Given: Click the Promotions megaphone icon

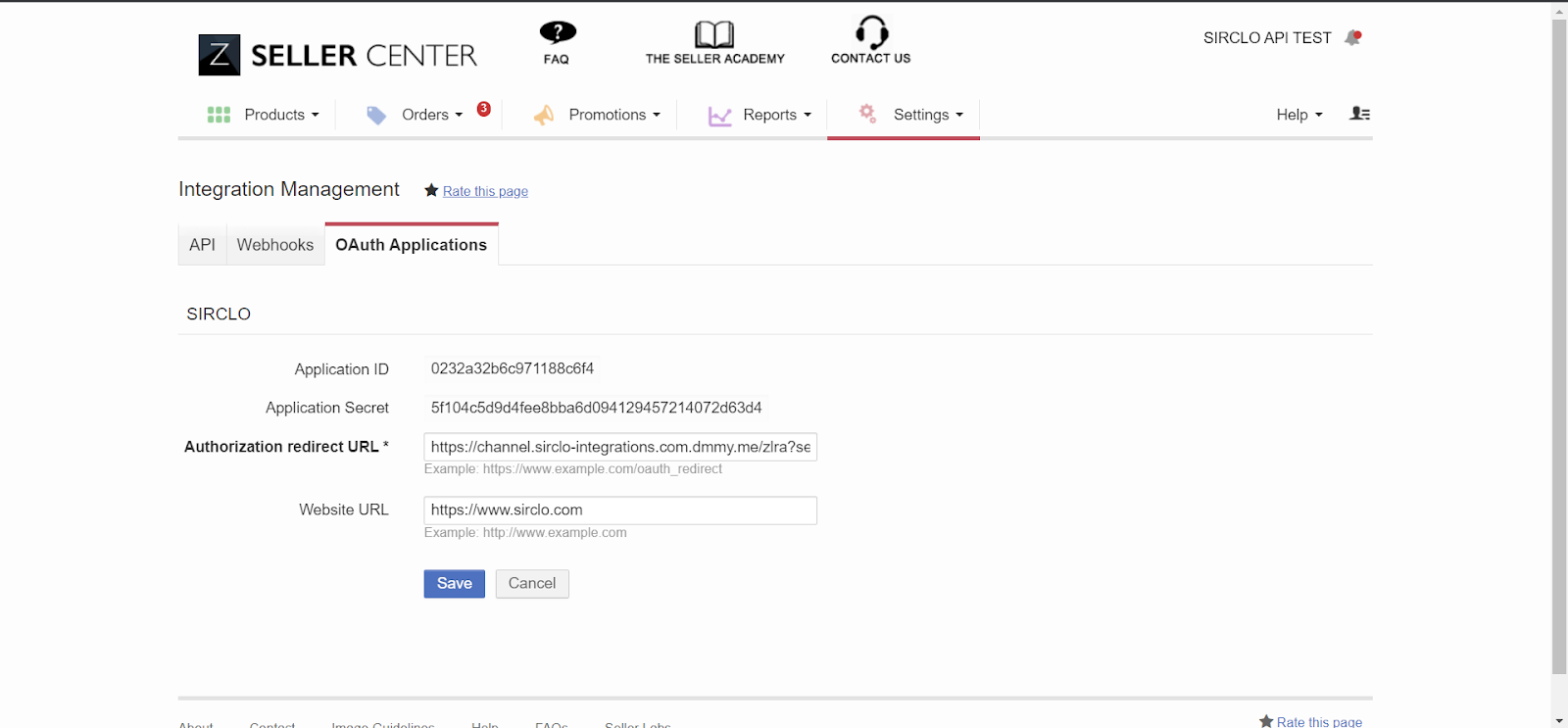Looking at the screenshot, I should click(x=544, y=116).
